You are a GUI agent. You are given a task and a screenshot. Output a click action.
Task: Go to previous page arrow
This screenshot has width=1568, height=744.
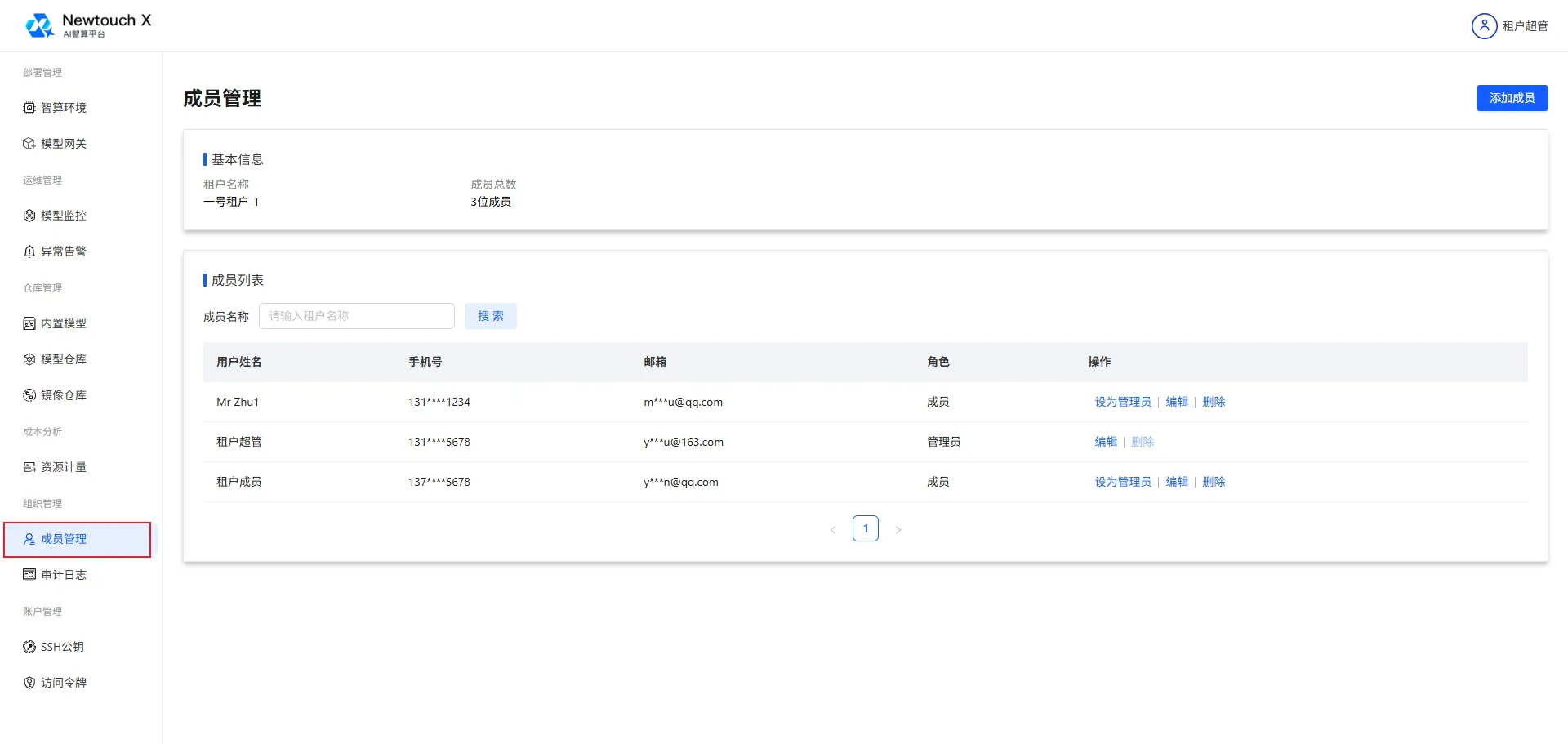tap(833, 529)
